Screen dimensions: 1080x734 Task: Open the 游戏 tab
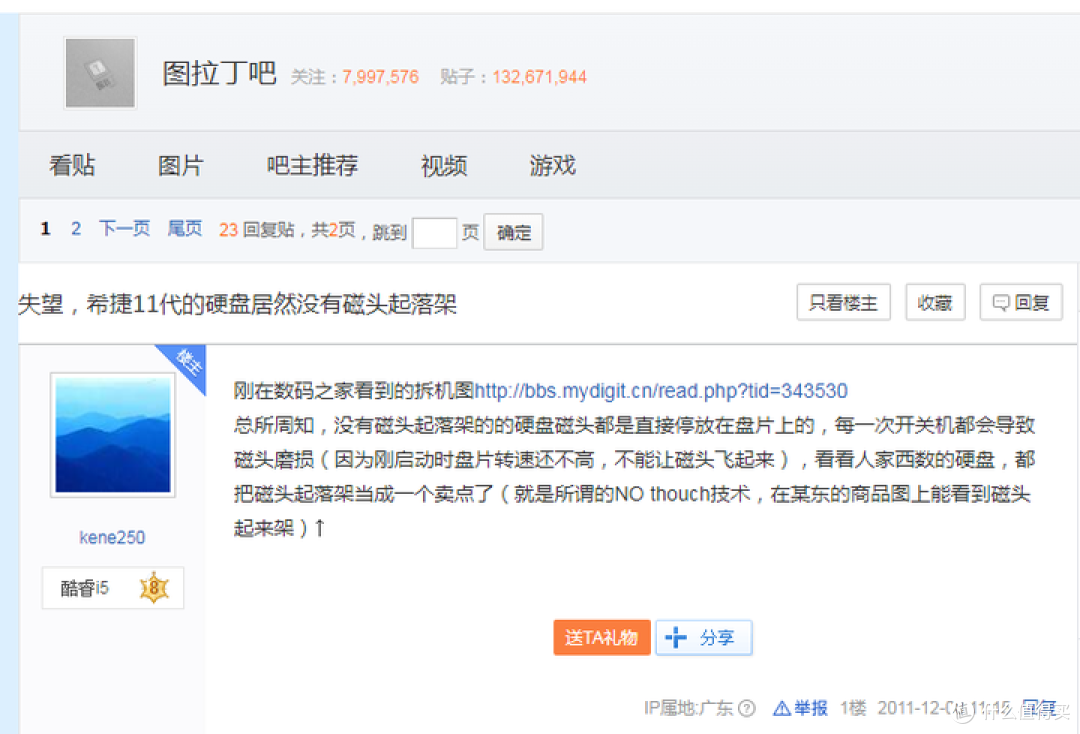[552, 166]
